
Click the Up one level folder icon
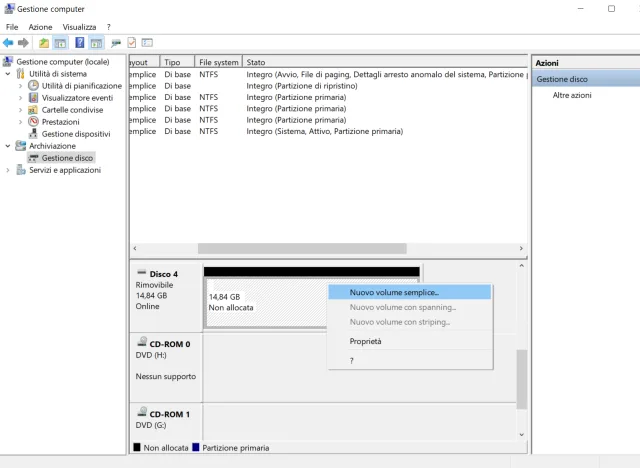(x=44, y=43)
